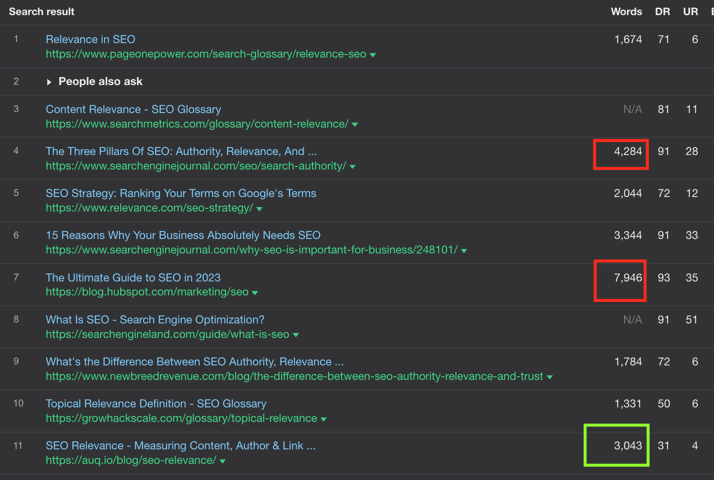This screenshot has height=480, width=714.
Task: Select UR value 11 in Content Relevance row
Action: point(692,109)
